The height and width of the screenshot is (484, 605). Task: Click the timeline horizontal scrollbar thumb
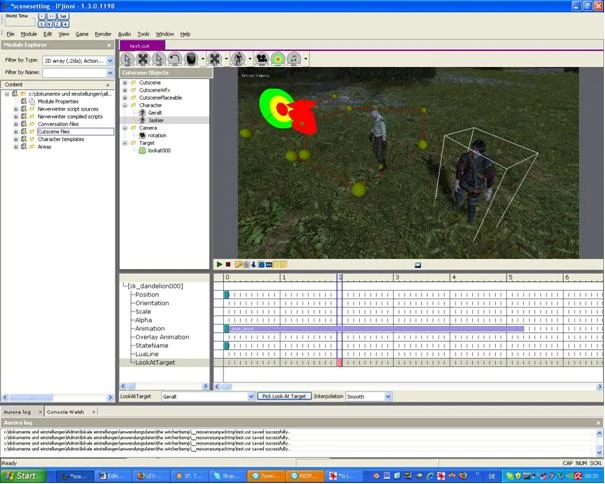[226, 386]
